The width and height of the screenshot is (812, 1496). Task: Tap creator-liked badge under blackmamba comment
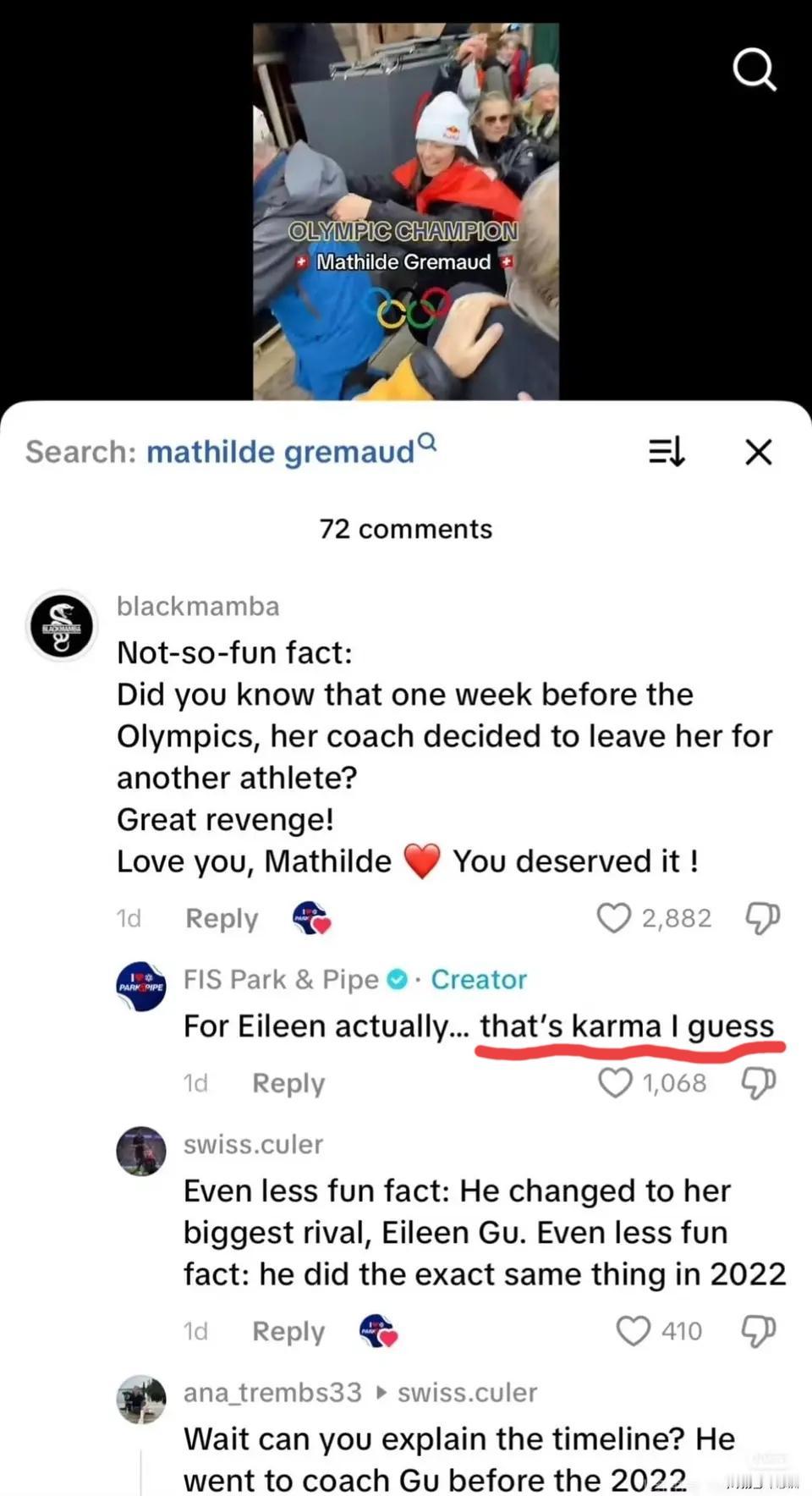click(311, 918)
